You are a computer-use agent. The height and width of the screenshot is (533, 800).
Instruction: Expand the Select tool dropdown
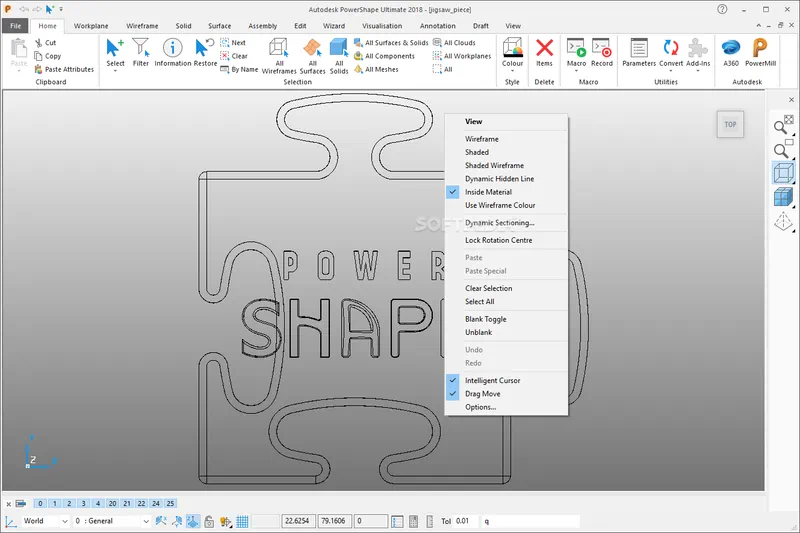point(115,71)
